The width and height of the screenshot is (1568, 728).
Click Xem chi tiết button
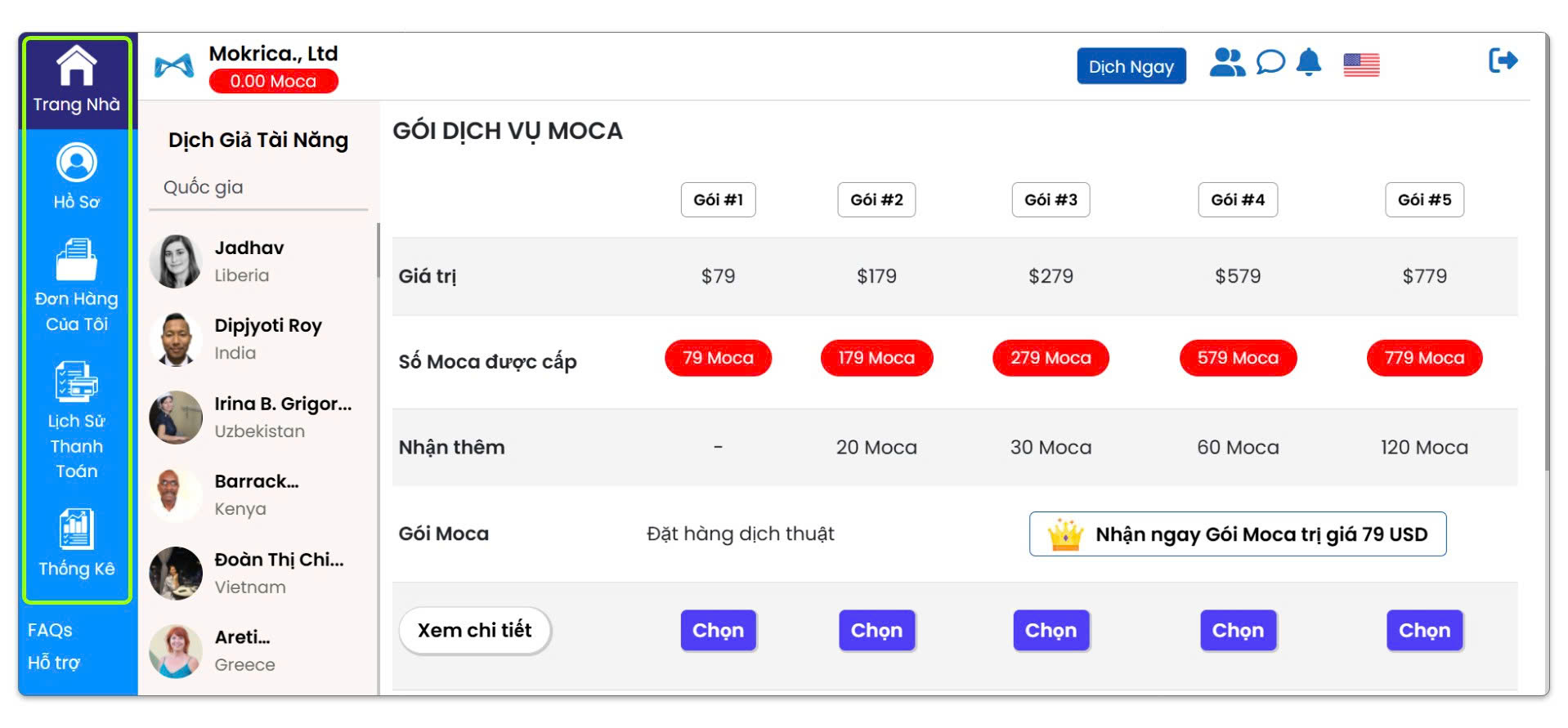point(474,631)
